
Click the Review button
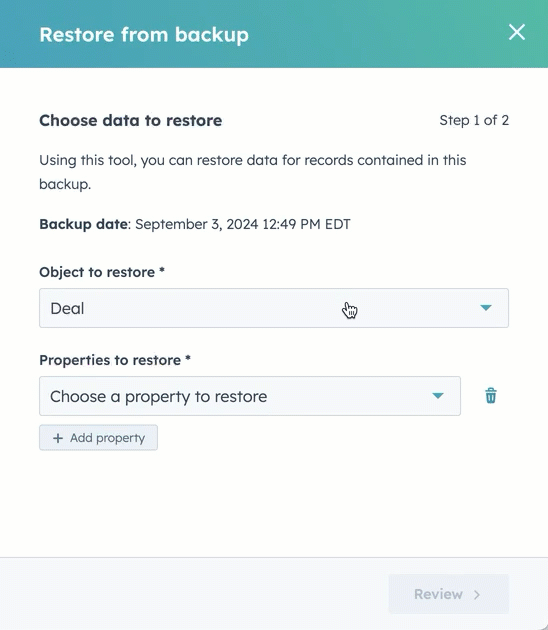point(448,594)
